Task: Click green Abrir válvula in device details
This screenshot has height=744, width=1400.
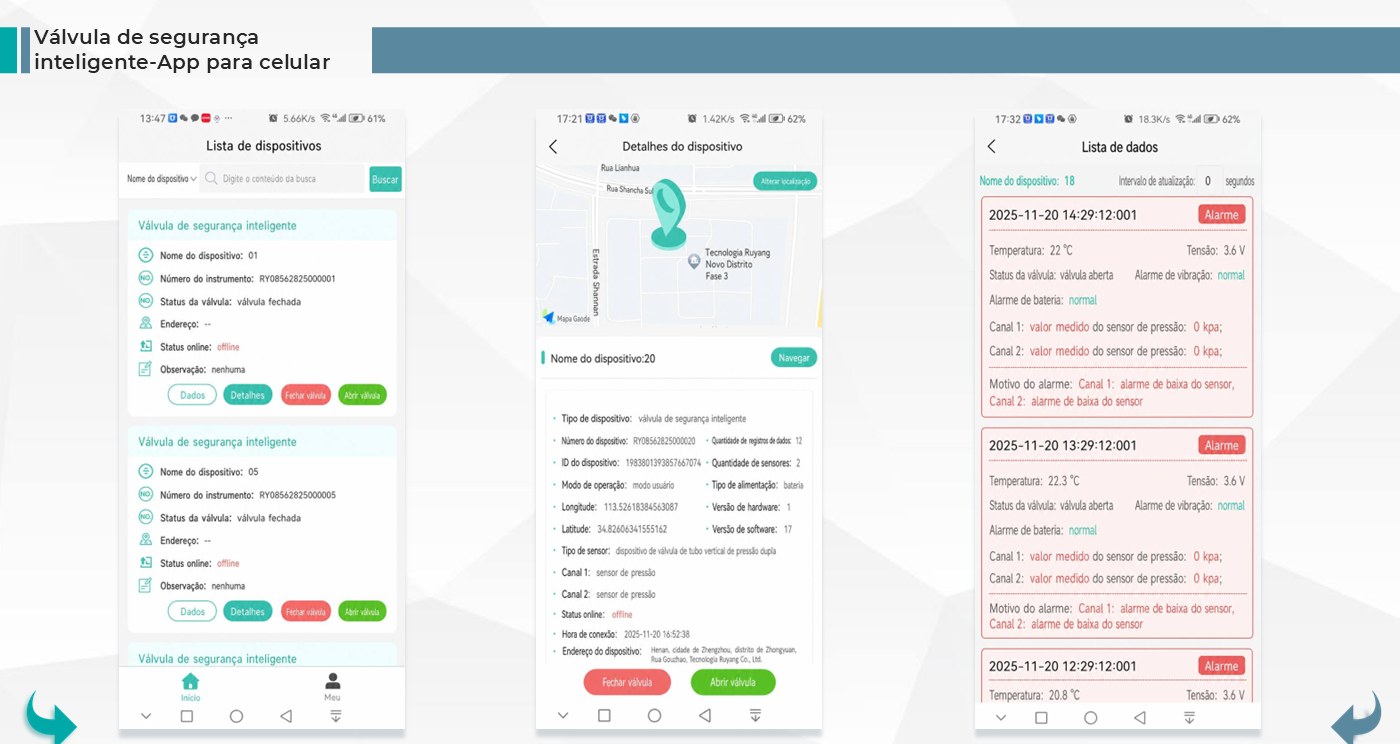Action: [733, 682]
